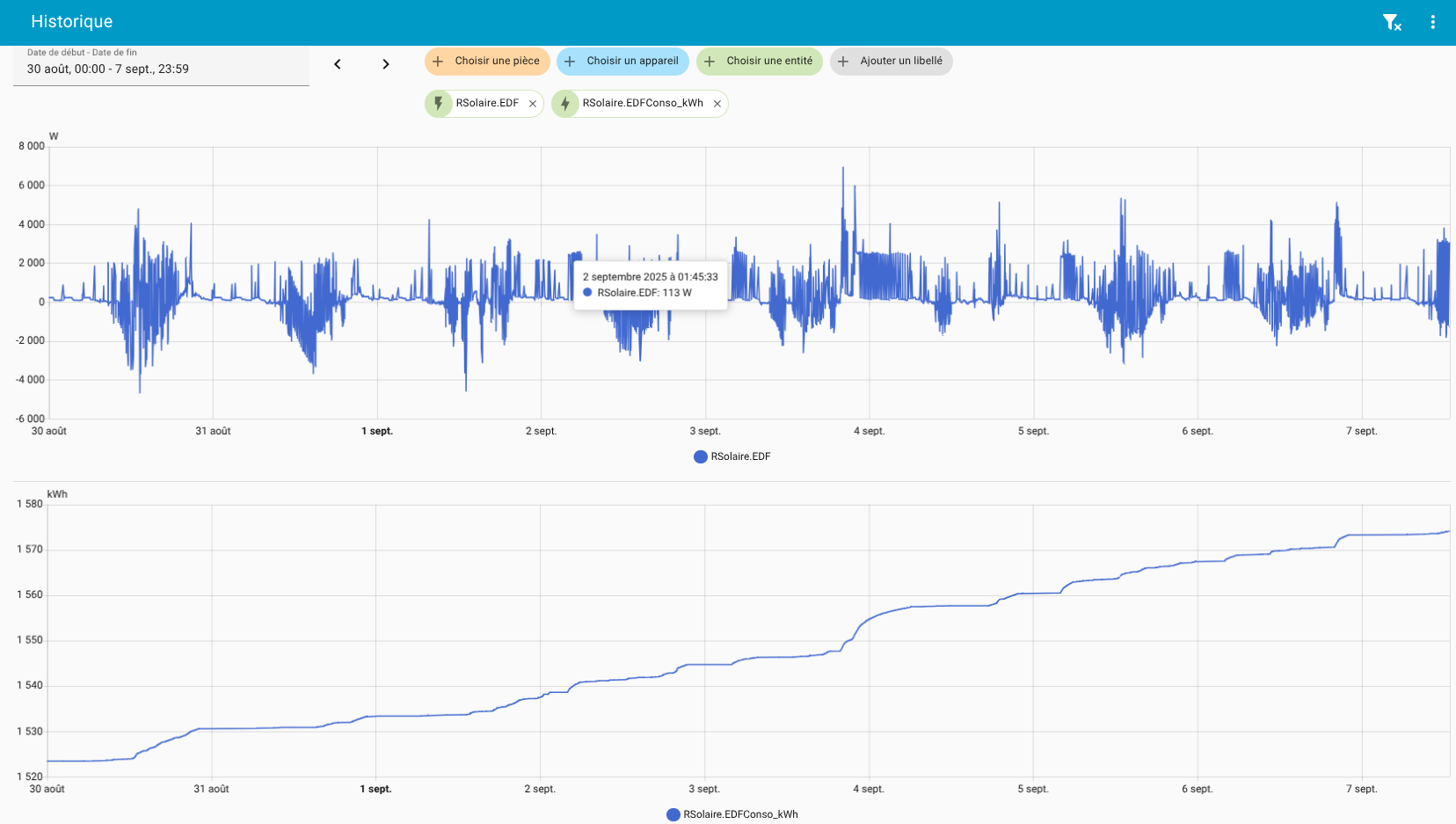The width and height of the screenshot is (1456, 824).
Task: Clear filters with the funnel icon
Action: pyautogui.click(x=1391, y=22)
